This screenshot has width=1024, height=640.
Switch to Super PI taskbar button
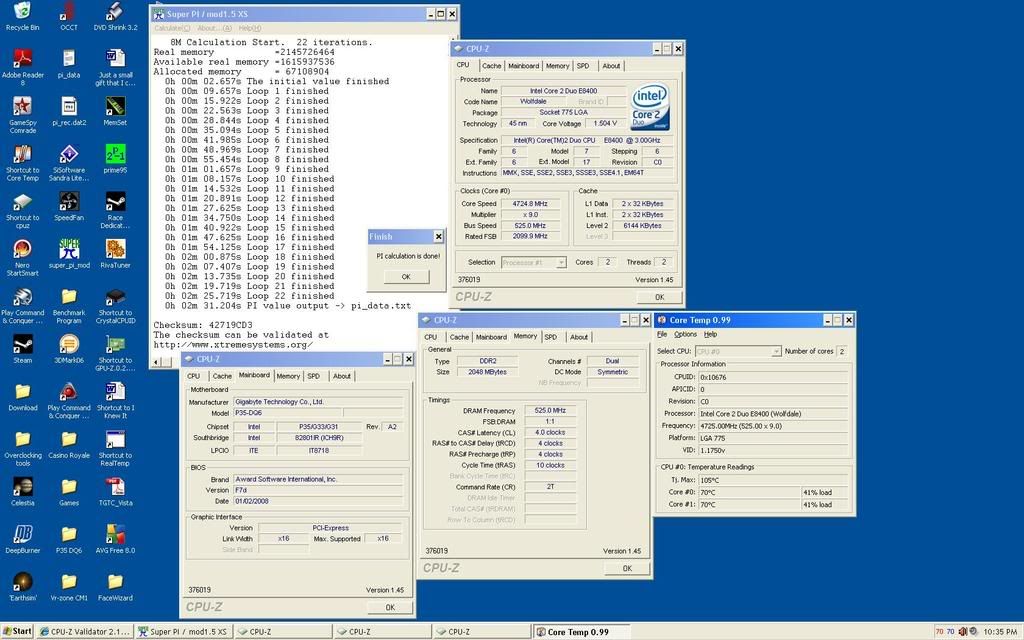[184, 632]
